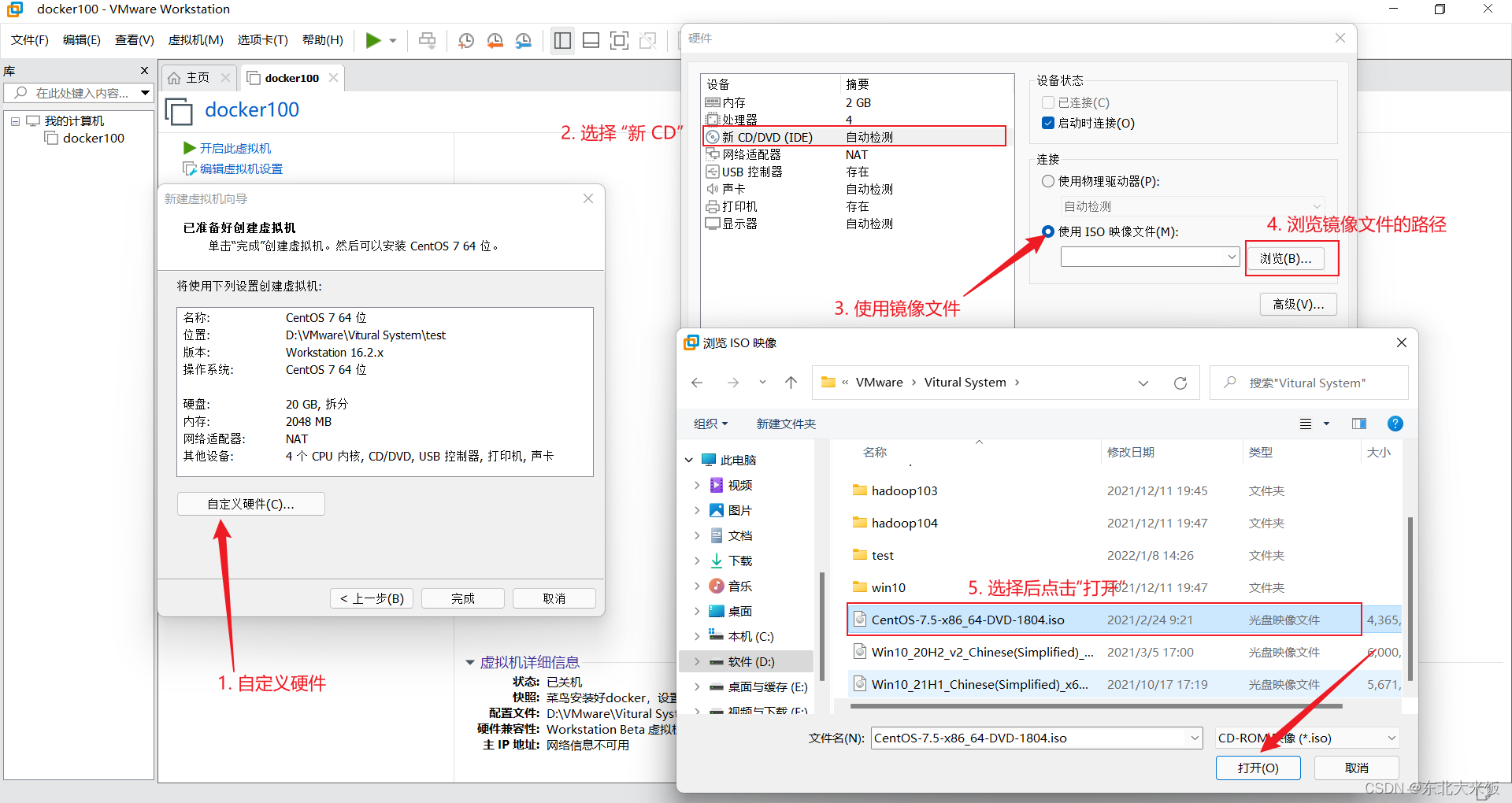The height and width of the screenshot is (803, 1512).
Task: Open the snapshot manager icon
Action: 524,40
